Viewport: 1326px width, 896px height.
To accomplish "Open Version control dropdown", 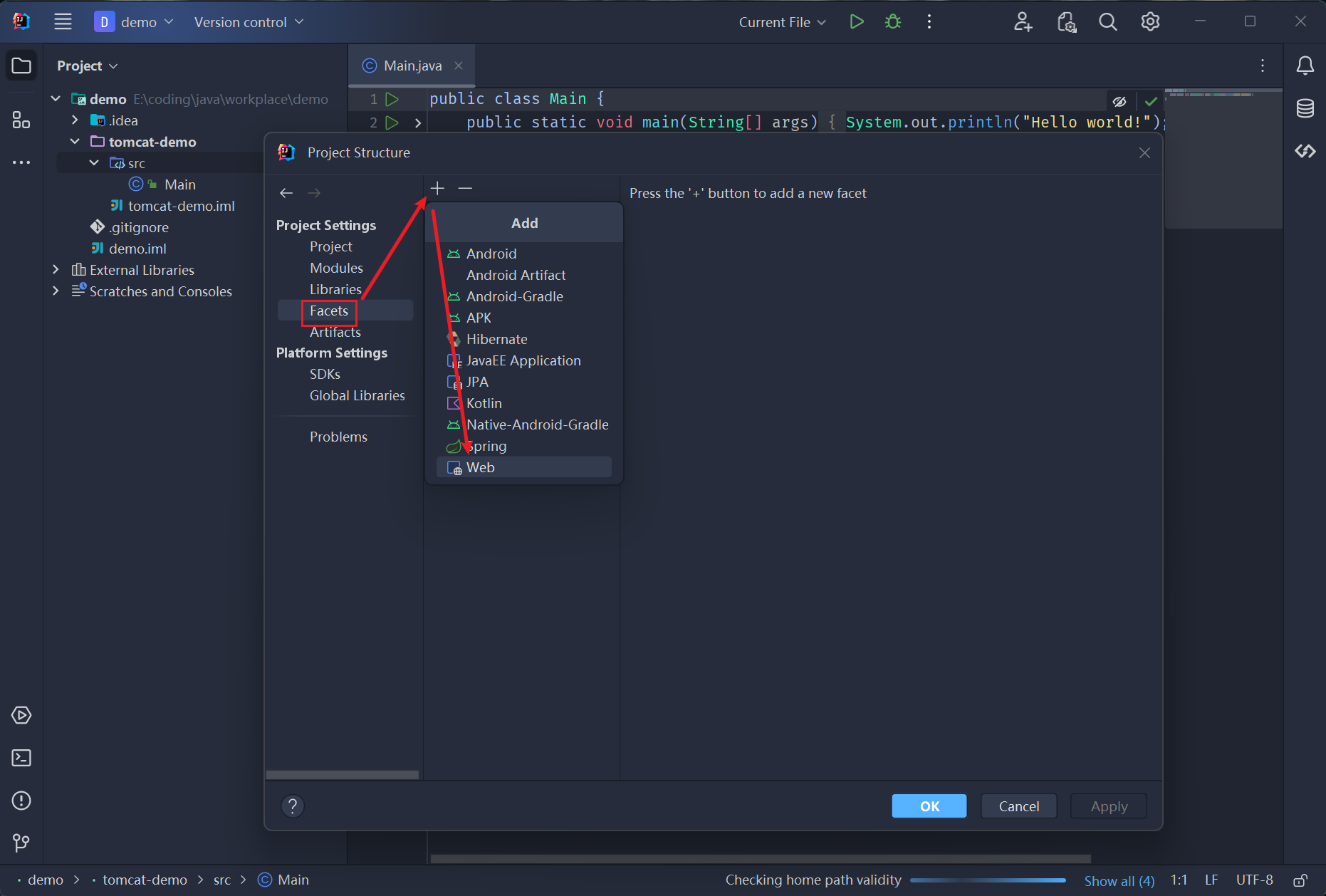I will coord(249,22).
